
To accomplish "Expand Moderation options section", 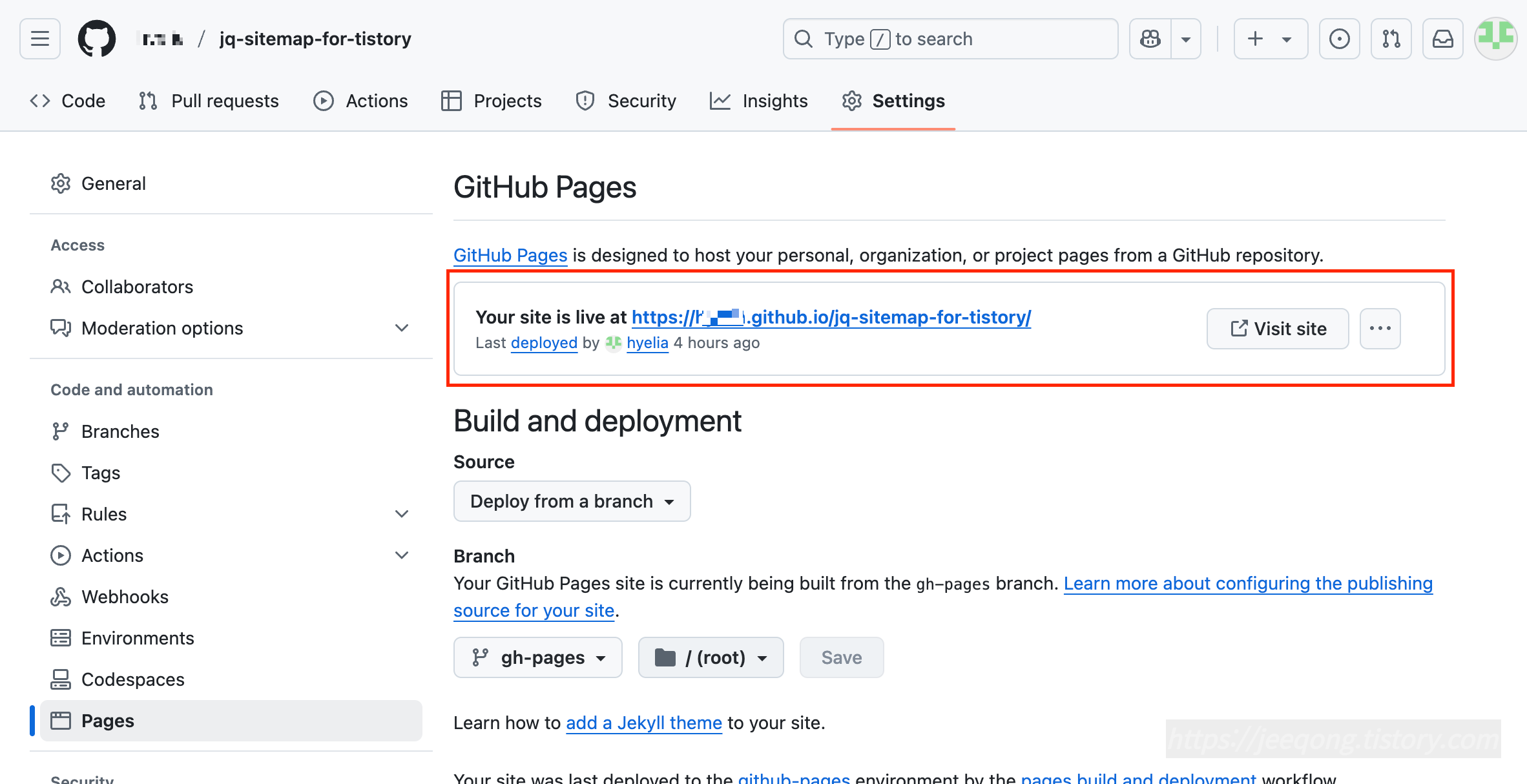I will point(401,328).
